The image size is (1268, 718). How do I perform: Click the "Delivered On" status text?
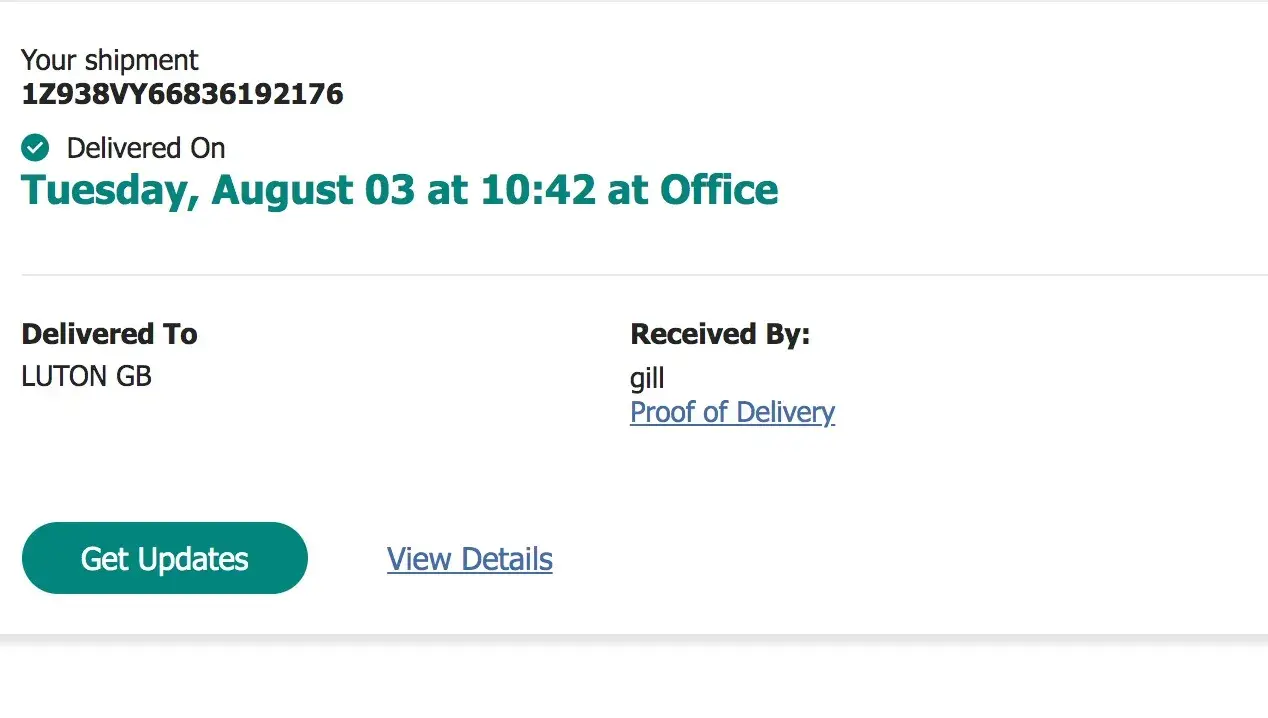click(x=146, y=148)
